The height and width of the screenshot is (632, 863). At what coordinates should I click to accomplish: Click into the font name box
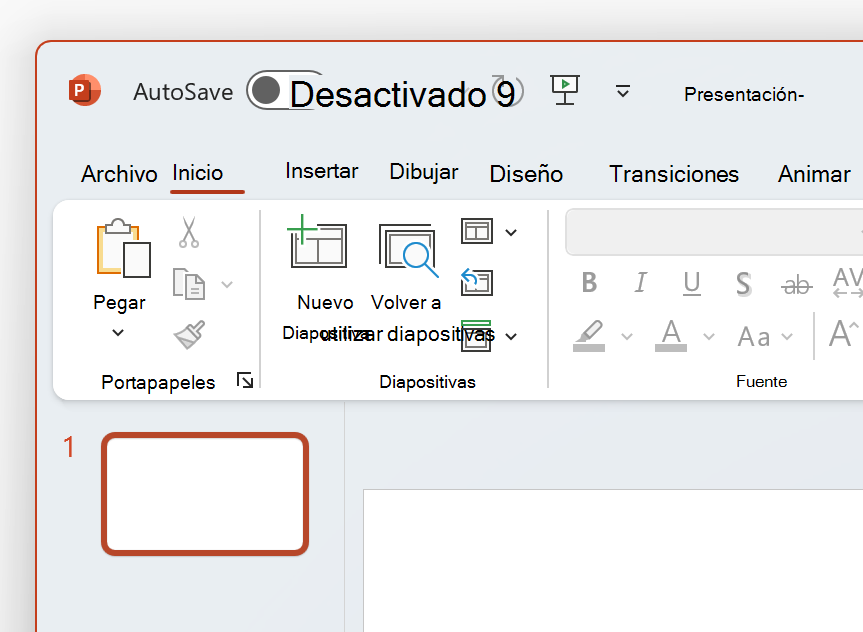coord(714,232)
